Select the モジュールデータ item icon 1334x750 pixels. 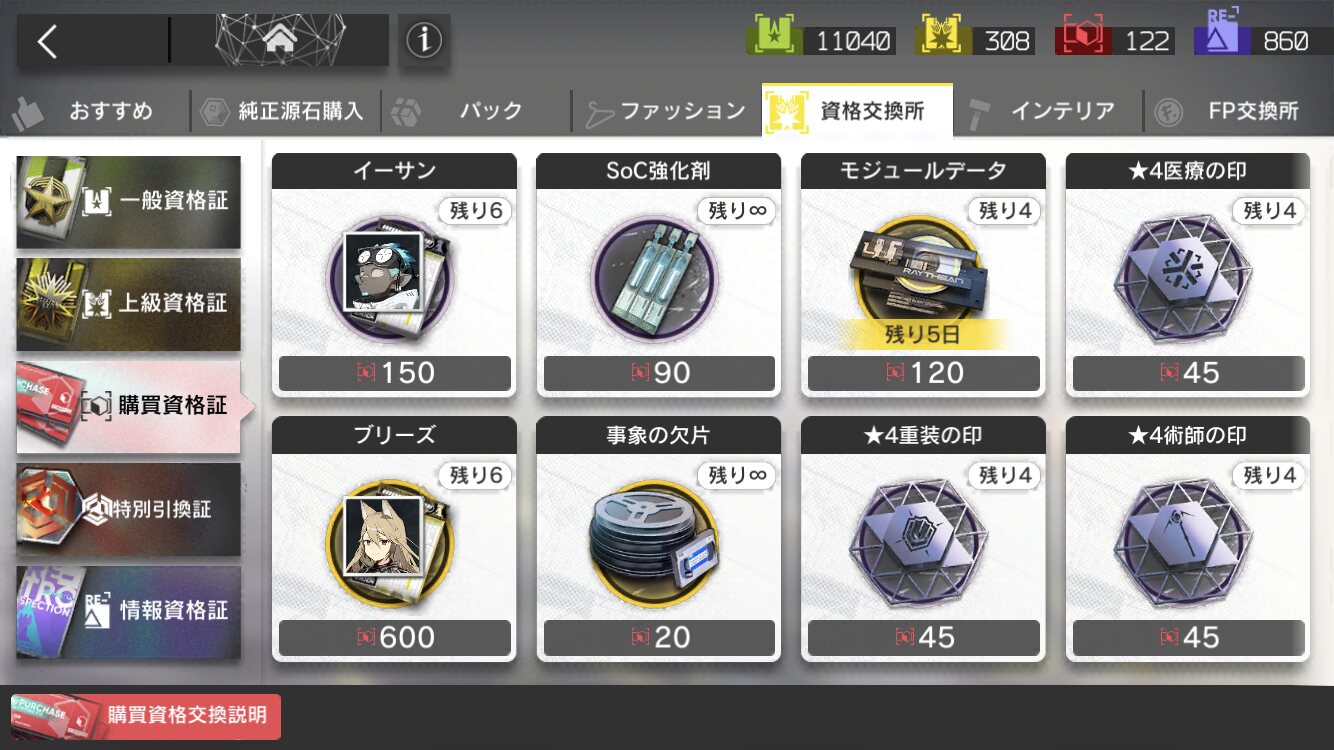pyautogui.click(x=918, y=272)
